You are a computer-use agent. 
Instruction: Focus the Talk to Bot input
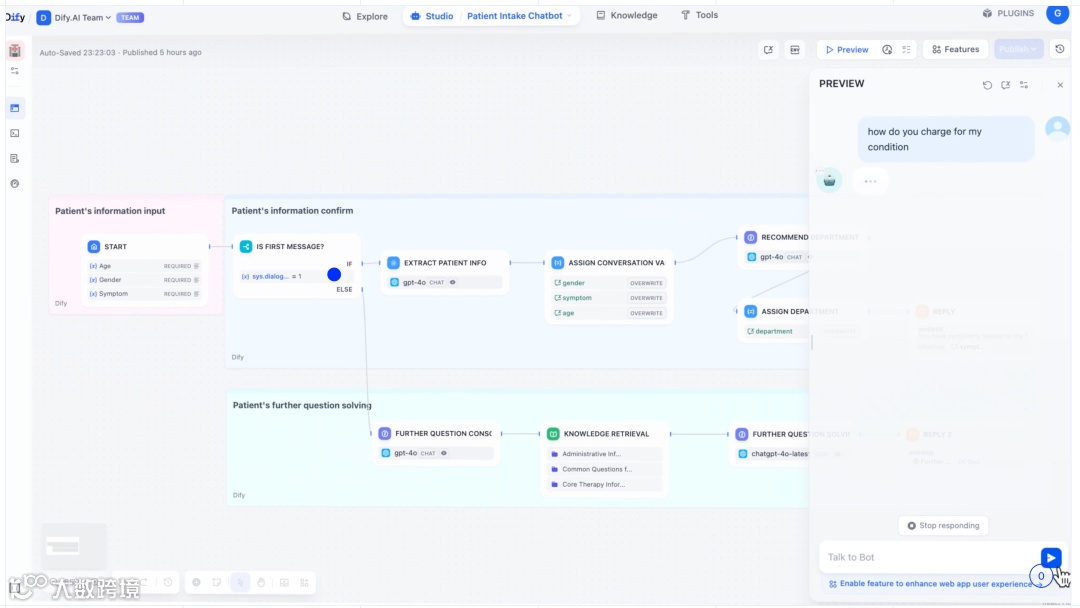pos(930,557)
